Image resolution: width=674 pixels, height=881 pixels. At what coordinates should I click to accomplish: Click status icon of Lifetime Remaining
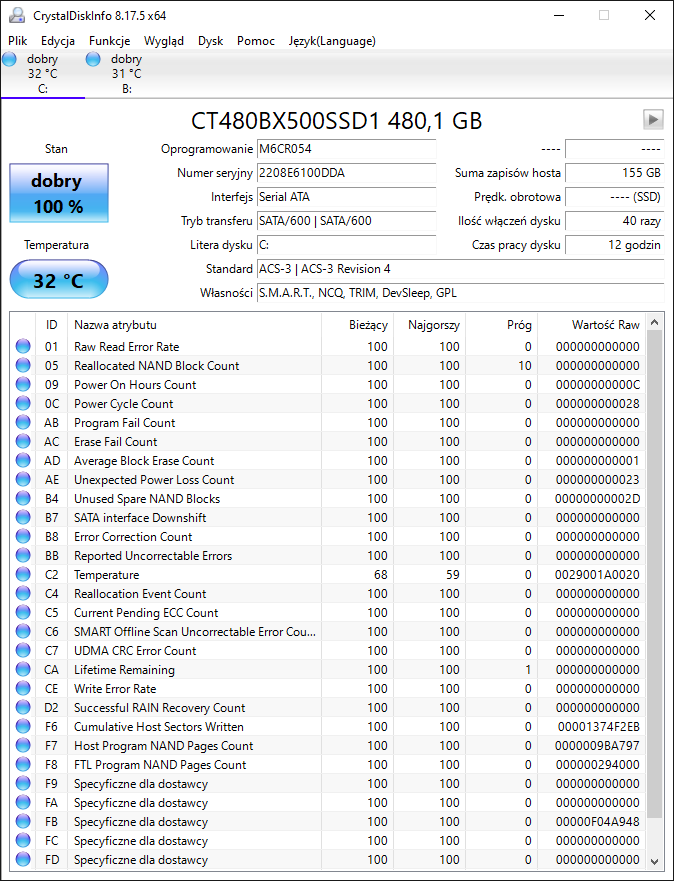(23, 669)
